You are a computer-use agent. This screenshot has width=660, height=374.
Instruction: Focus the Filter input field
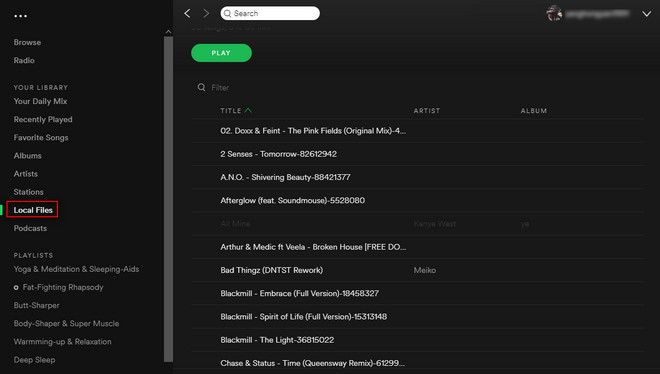click(x=220, y=88)
